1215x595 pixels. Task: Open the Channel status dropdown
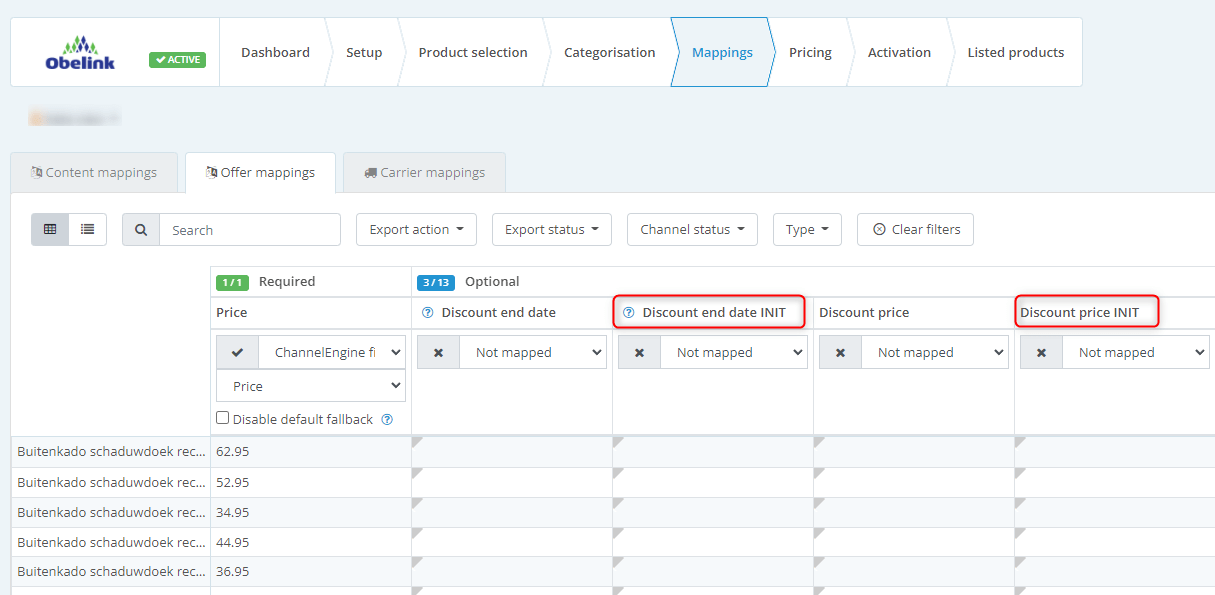tap(692, 229)
